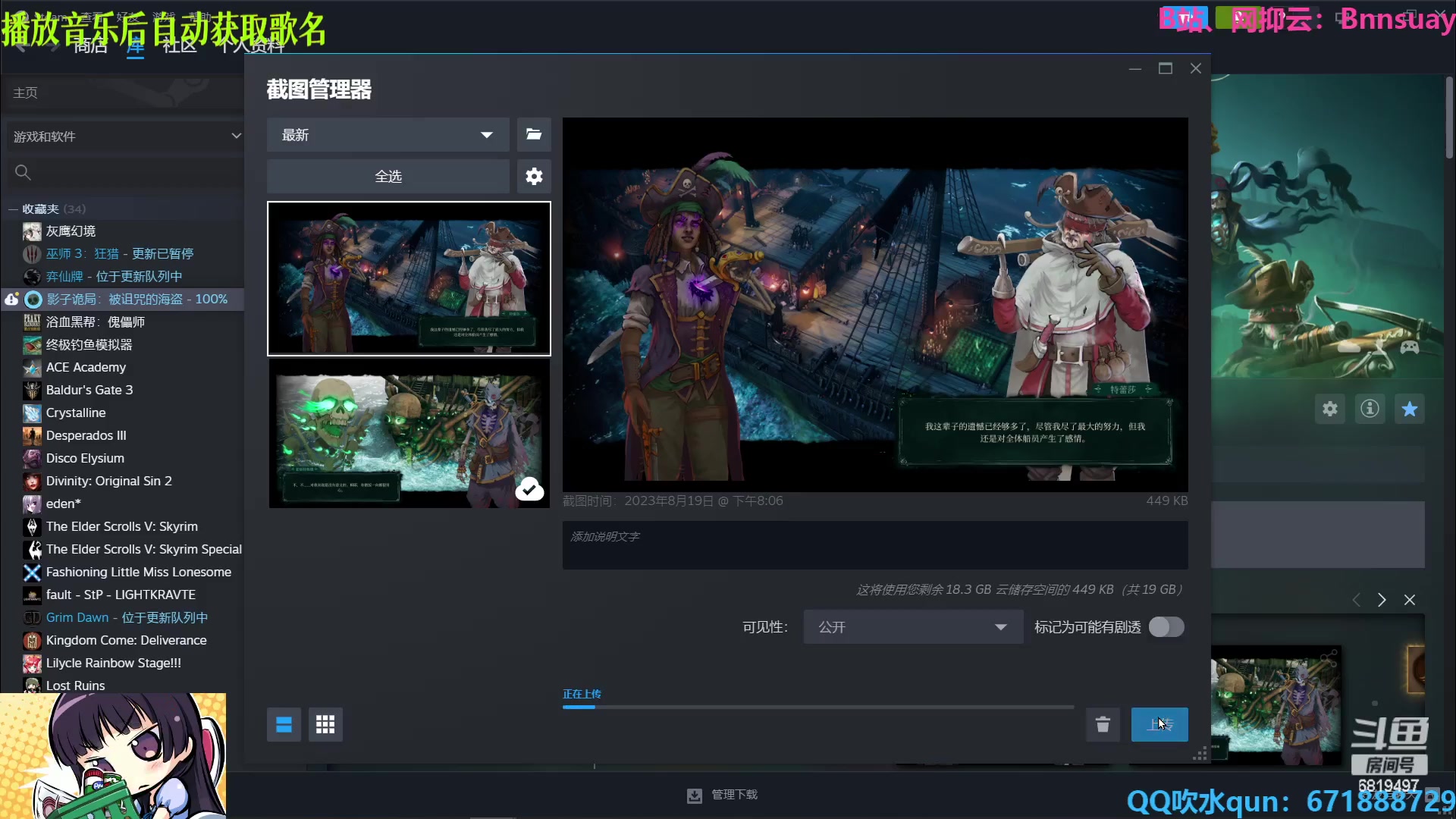Open the 商店 tab
The image size is (1456, 819).
tap(90, 45)
